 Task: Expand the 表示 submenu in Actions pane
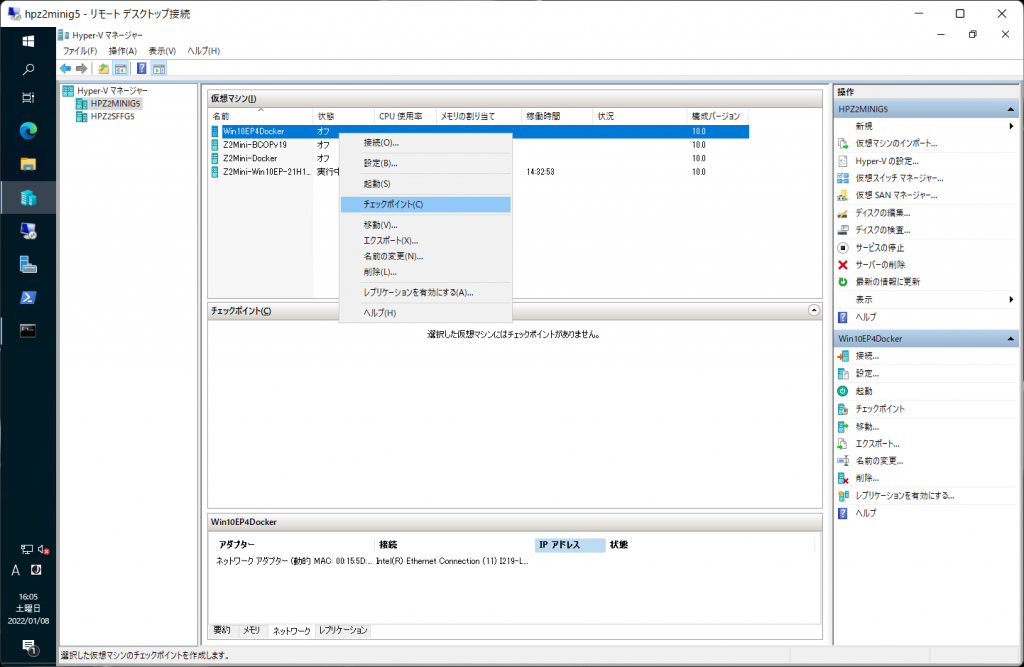point(1011,300)
